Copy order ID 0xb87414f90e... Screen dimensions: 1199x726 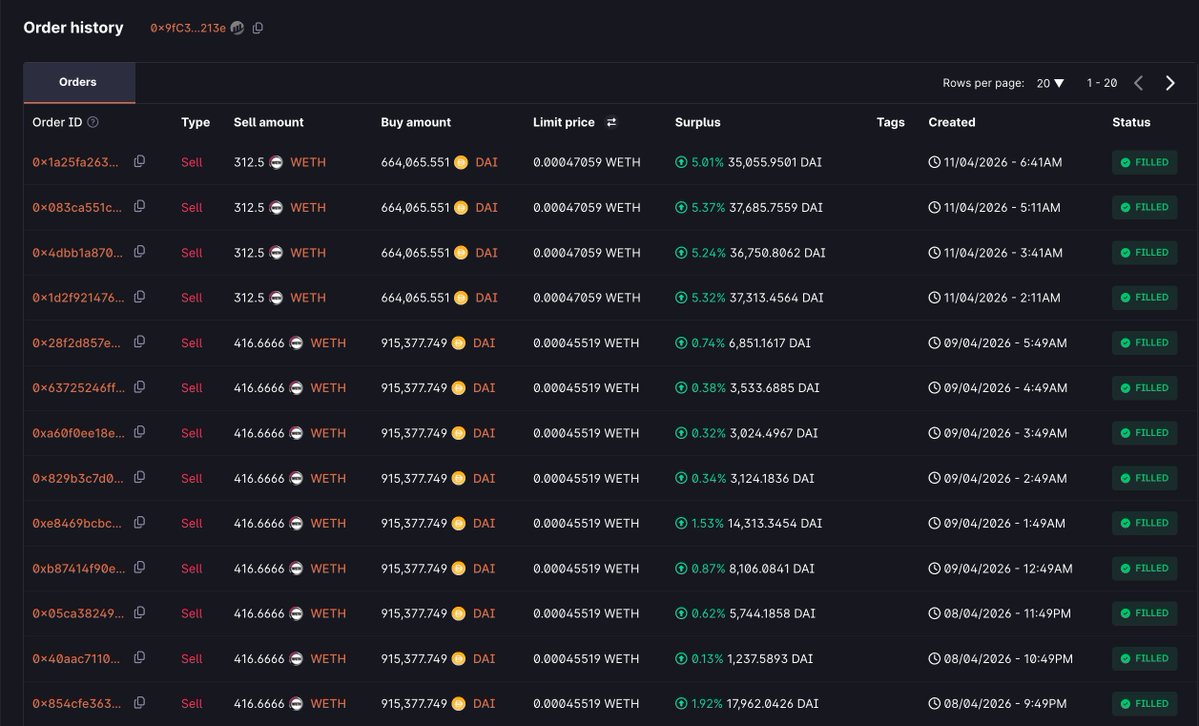pyautogui.click(x=139, y=568)
